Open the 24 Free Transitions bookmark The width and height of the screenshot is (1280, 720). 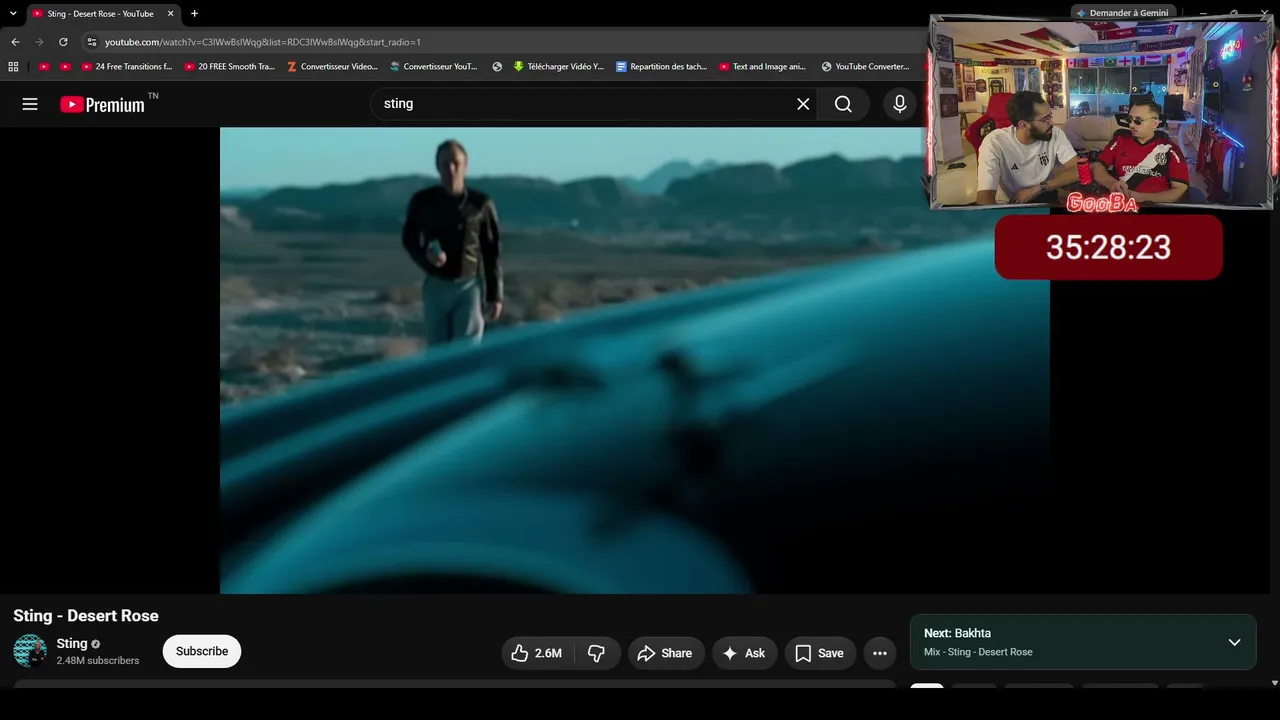click(x=127, y=67)
